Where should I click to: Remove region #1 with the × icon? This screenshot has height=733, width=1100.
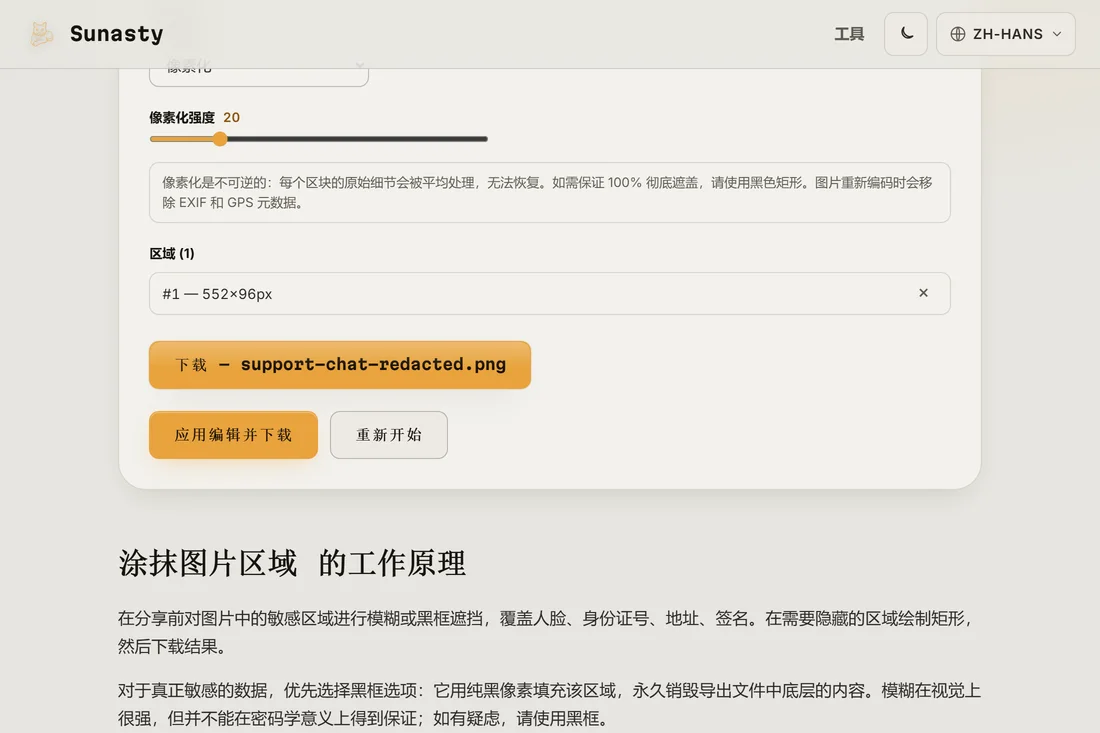(923, 293)
